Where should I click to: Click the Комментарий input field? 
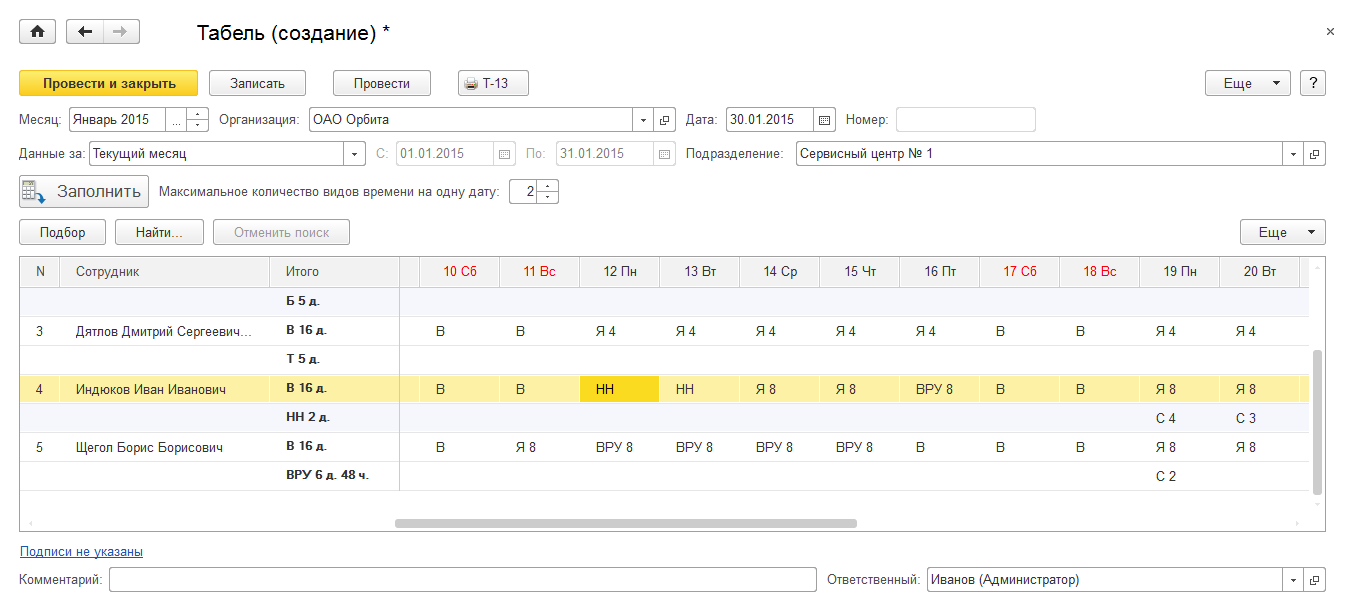click(463, 580)
